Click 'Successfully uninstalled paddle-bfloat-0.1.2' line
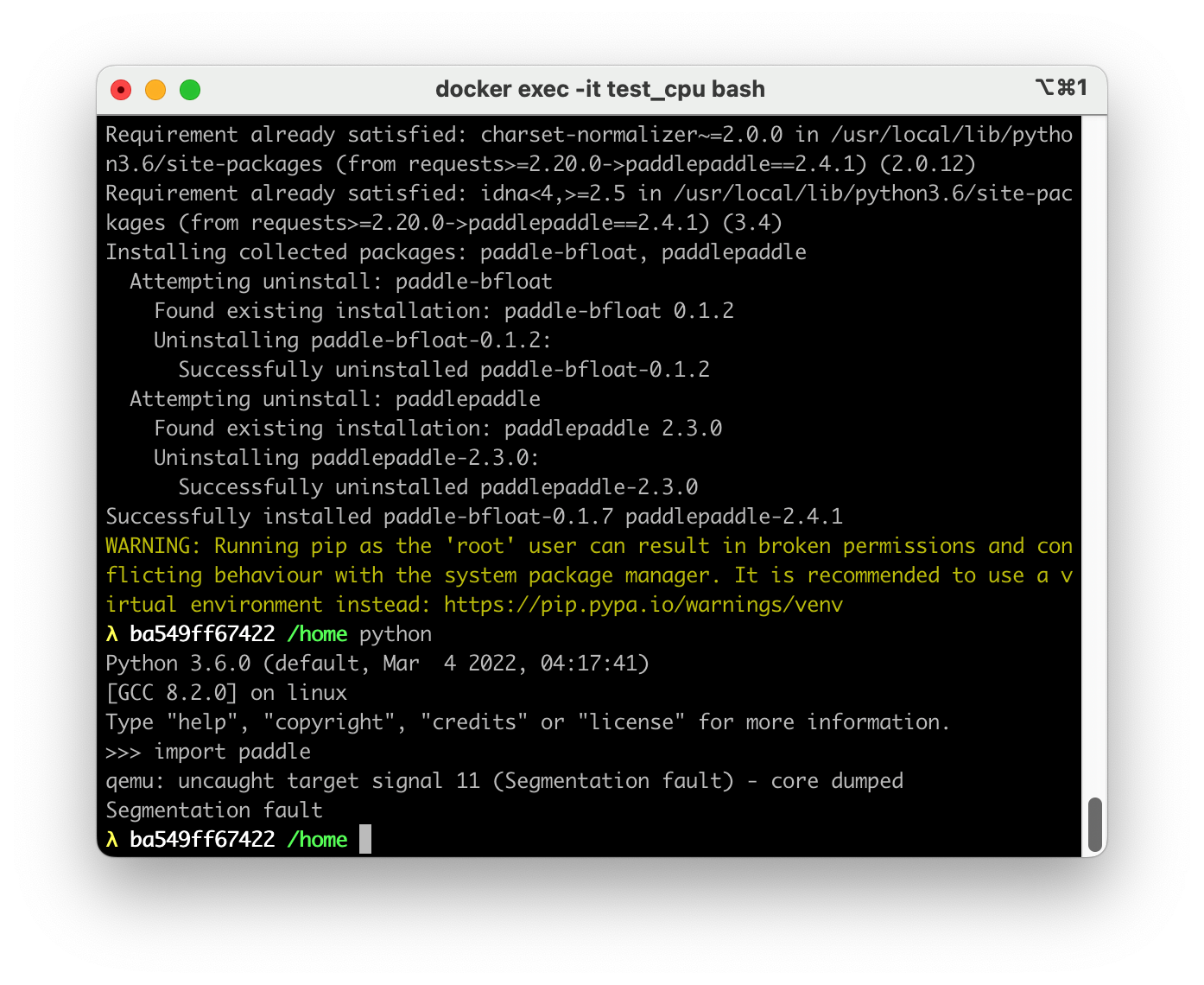 [444, 370]
